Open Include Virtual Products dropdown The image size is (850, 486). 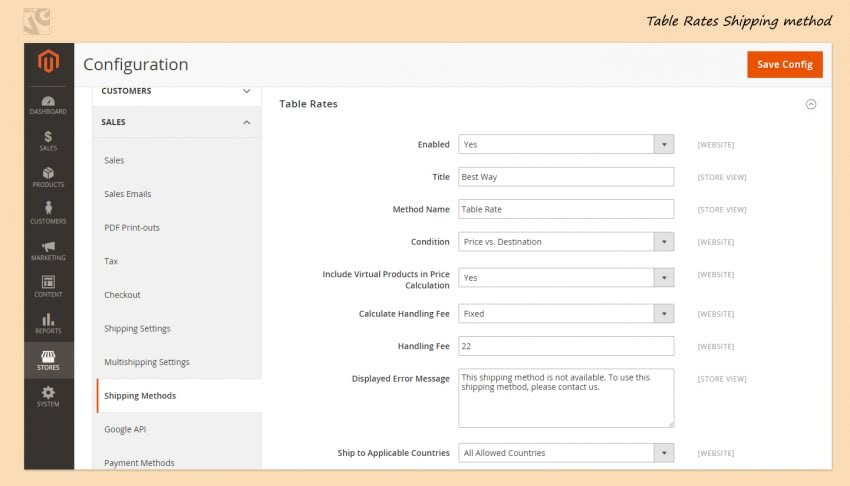tap(566, 278)
